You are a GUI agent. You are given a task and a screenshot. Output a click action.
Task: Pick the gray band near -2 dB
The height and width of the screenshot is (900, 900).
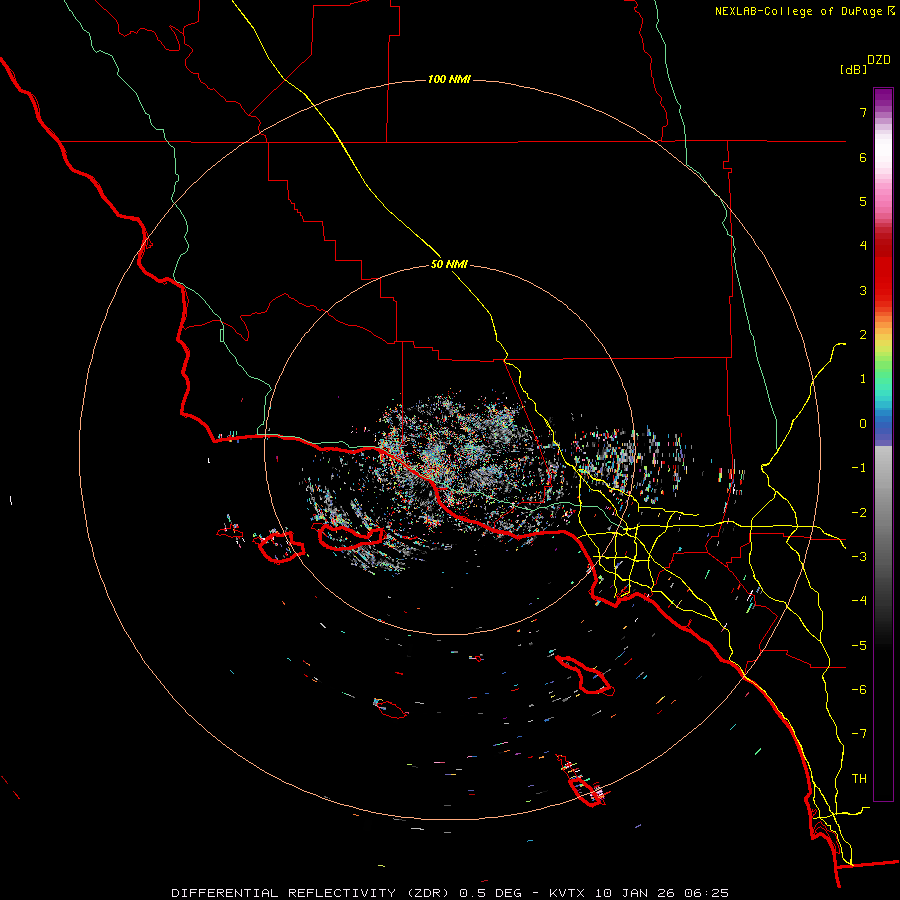pos(883,511)
